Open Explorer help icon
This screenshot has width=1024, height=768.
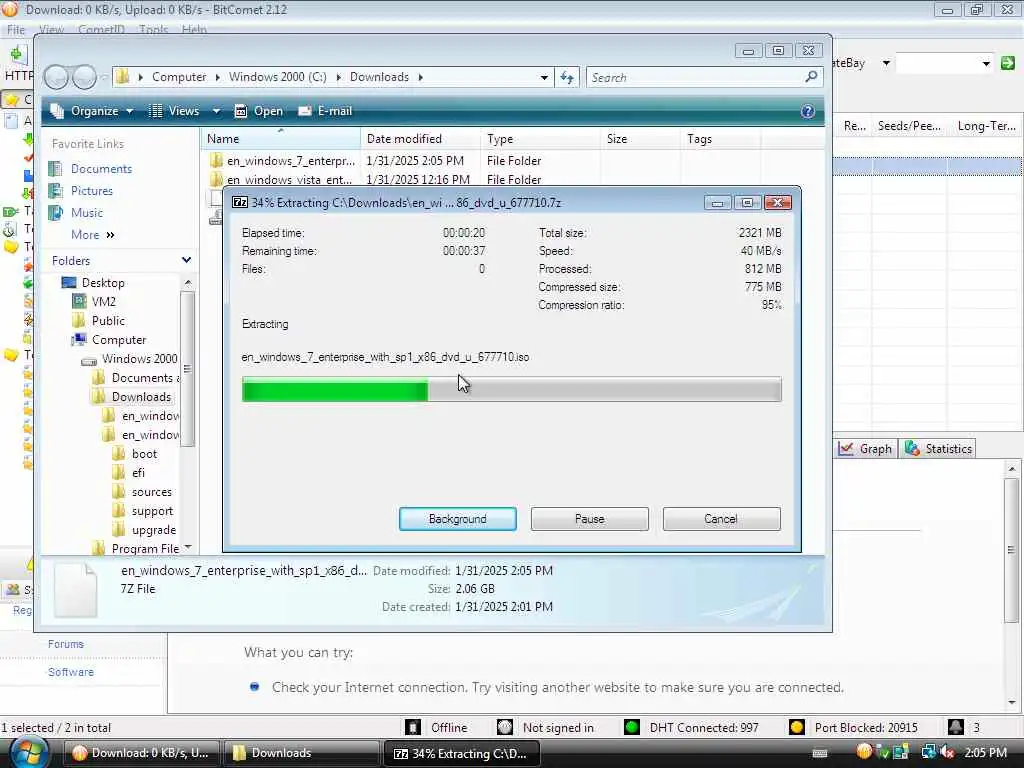pos(808,111)
